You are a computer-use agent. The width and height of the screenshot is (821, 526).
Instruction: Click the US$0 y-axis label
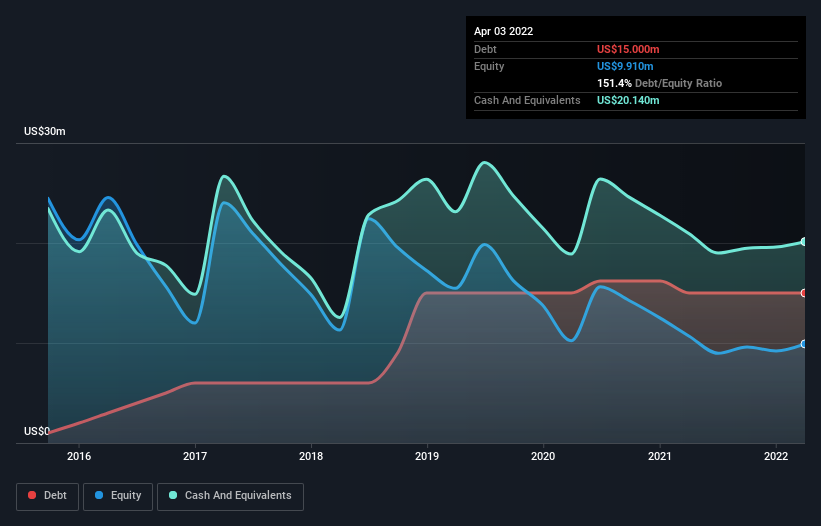[x=37, y=431]
